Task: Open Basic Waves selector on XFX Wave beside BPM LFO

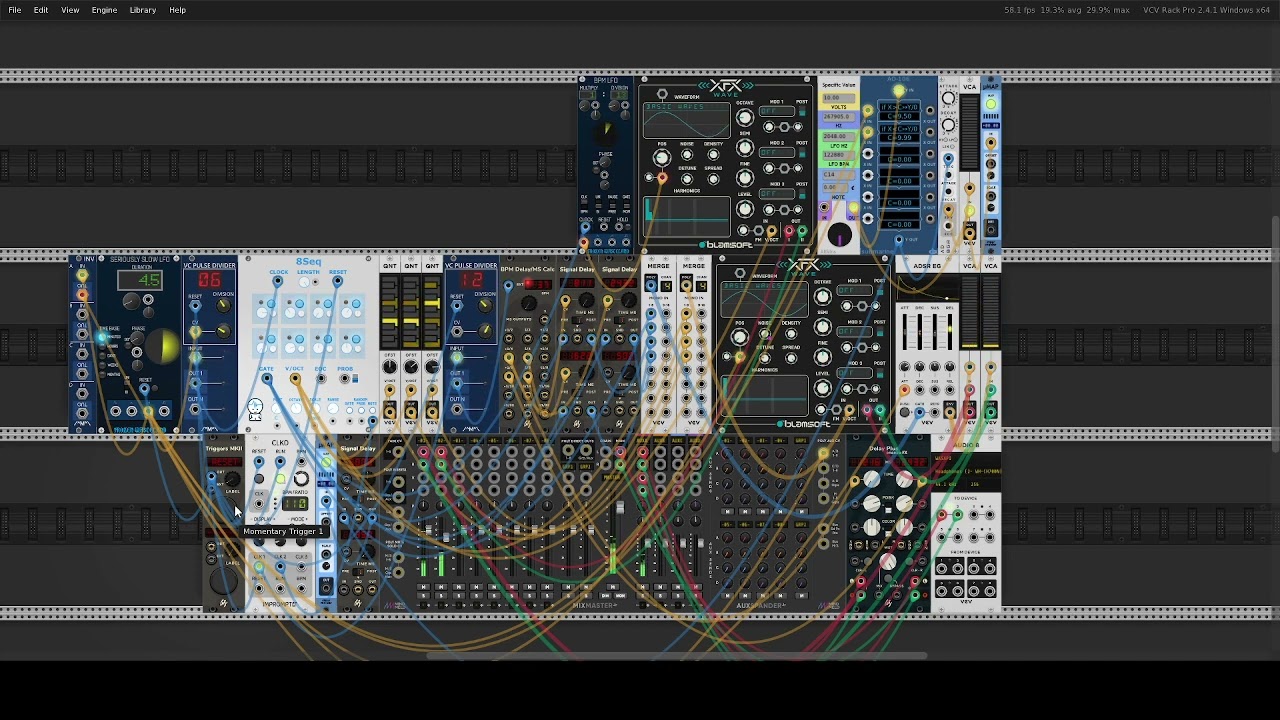Action: pos(686,107)
